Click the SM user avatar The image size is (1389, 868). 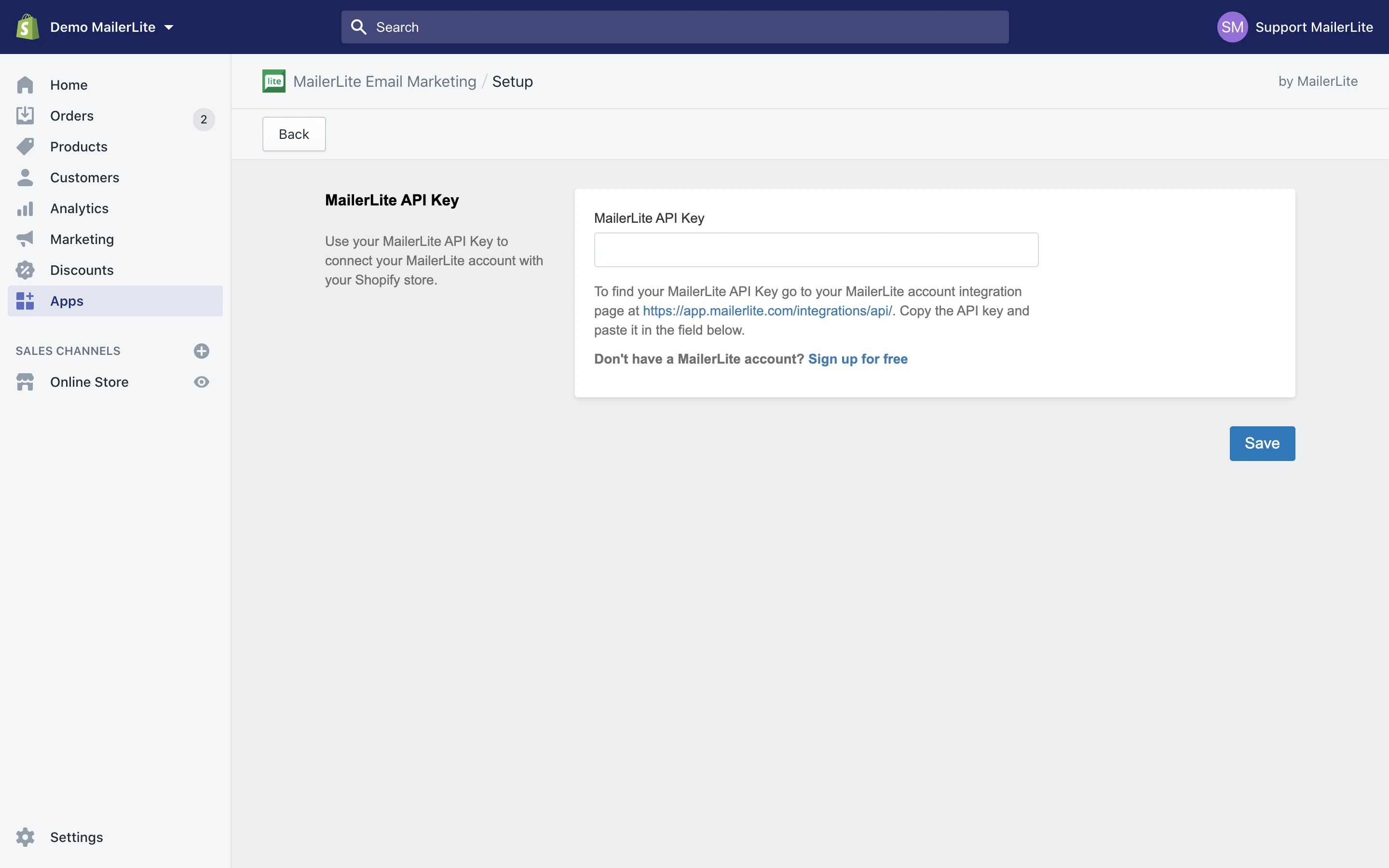click(x=1232, y=27)
